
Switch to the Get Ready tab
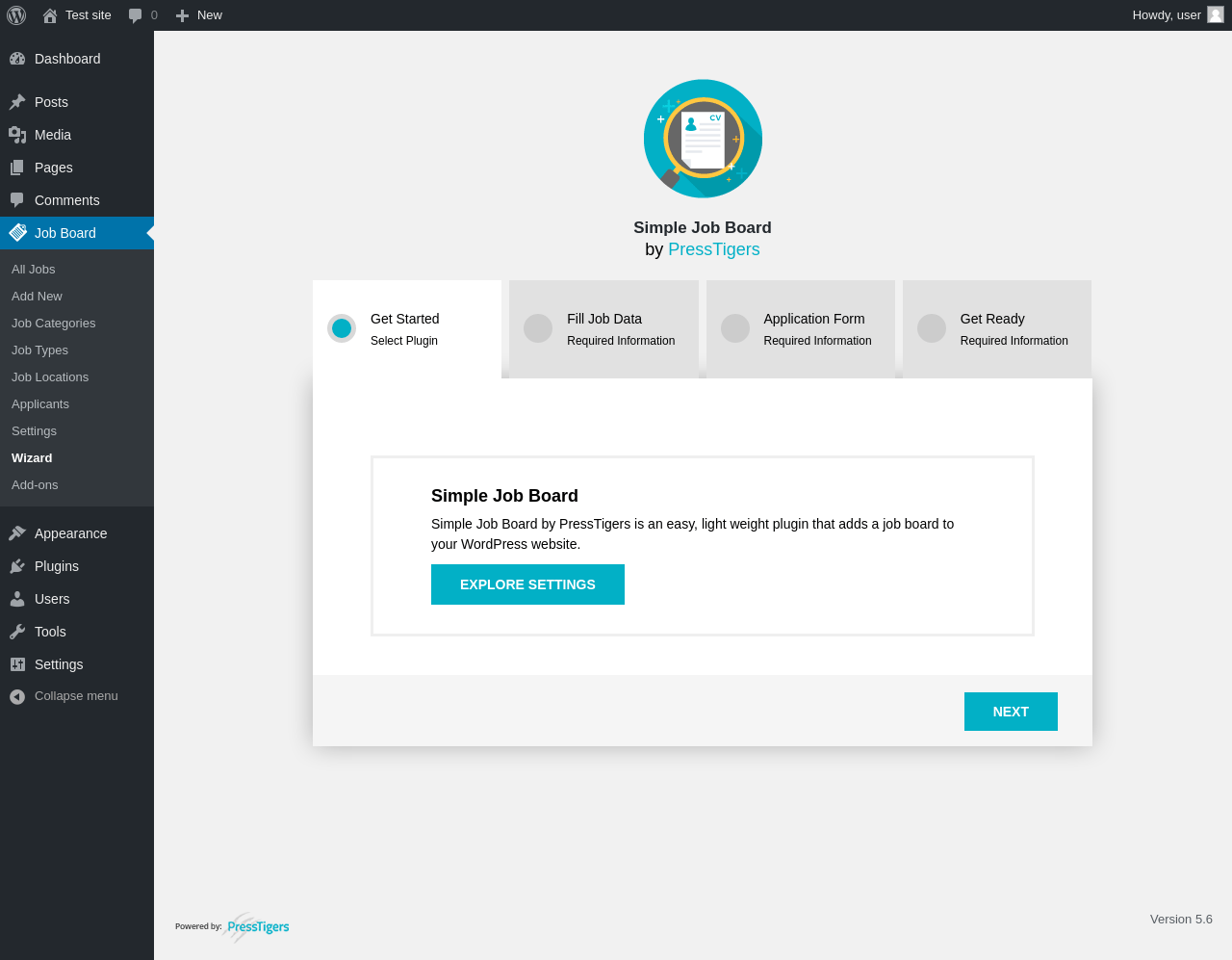click(997, 329)
